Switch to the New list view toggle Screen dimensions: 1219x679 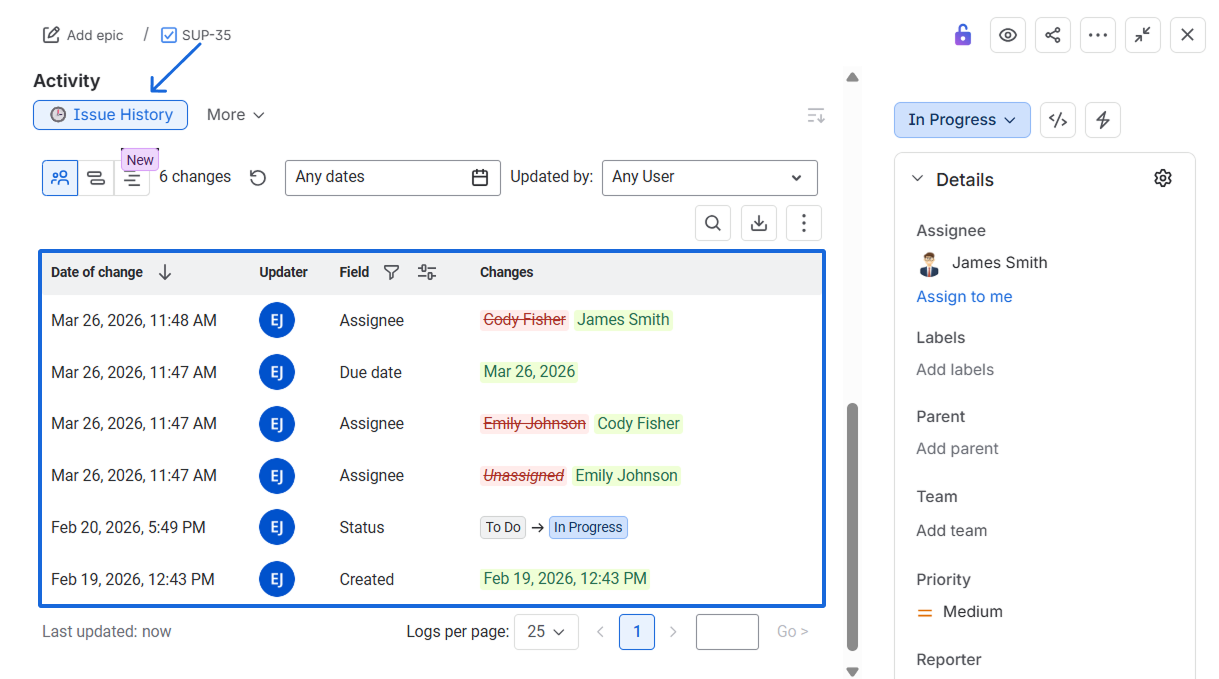point(132,178)
